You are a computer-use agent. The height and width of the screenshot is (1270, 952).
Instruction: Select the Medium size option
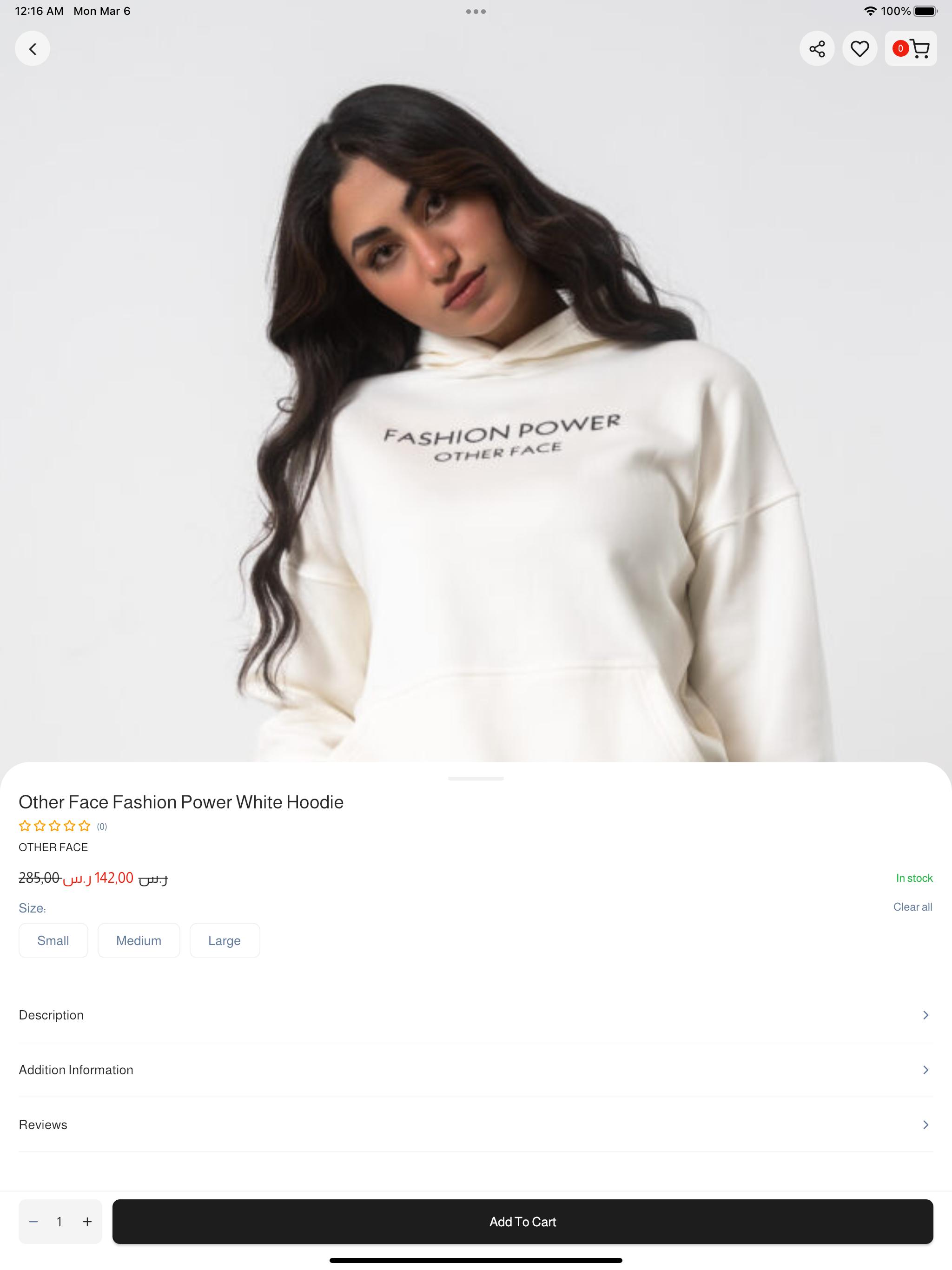coord(139,940)
